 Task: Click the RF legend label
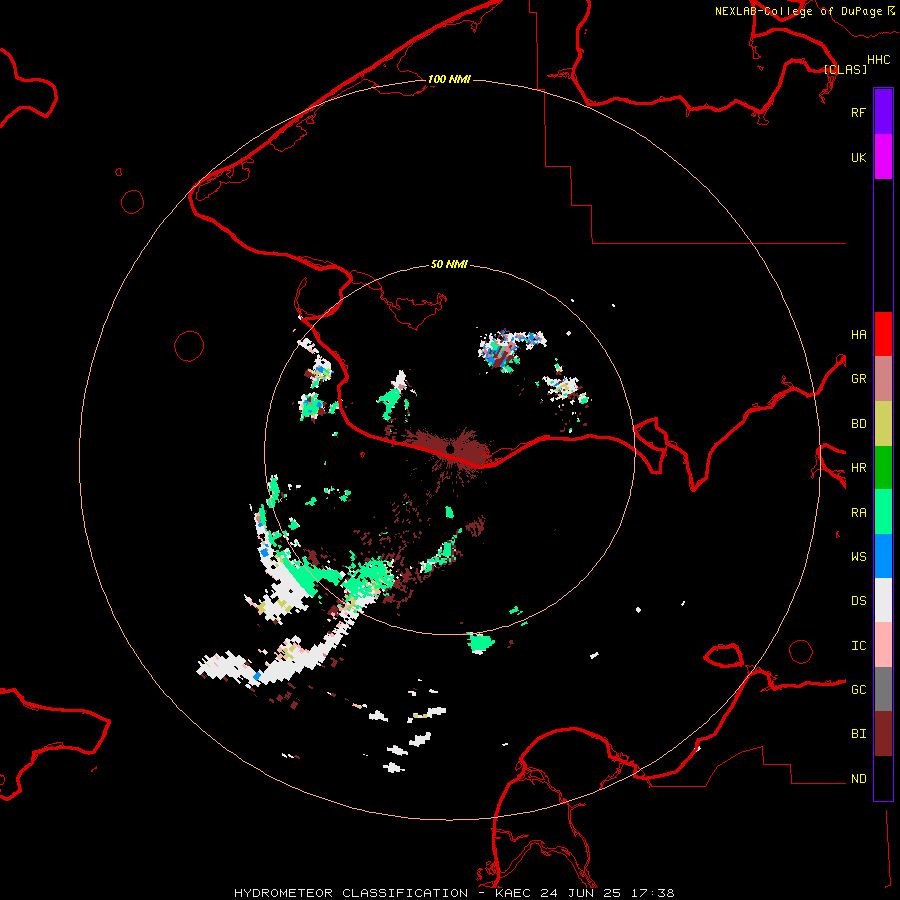coord(858,112)
